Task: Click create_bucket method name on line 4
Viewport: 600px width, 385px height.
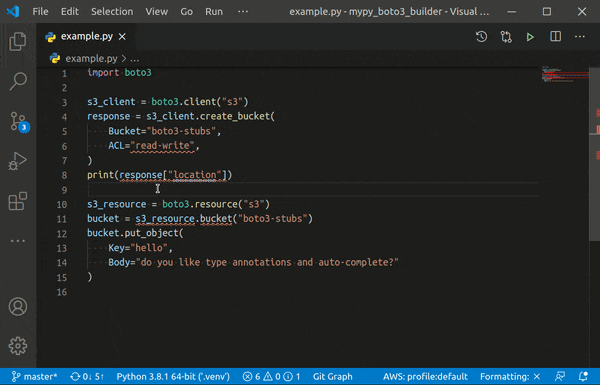Action: 235,116
